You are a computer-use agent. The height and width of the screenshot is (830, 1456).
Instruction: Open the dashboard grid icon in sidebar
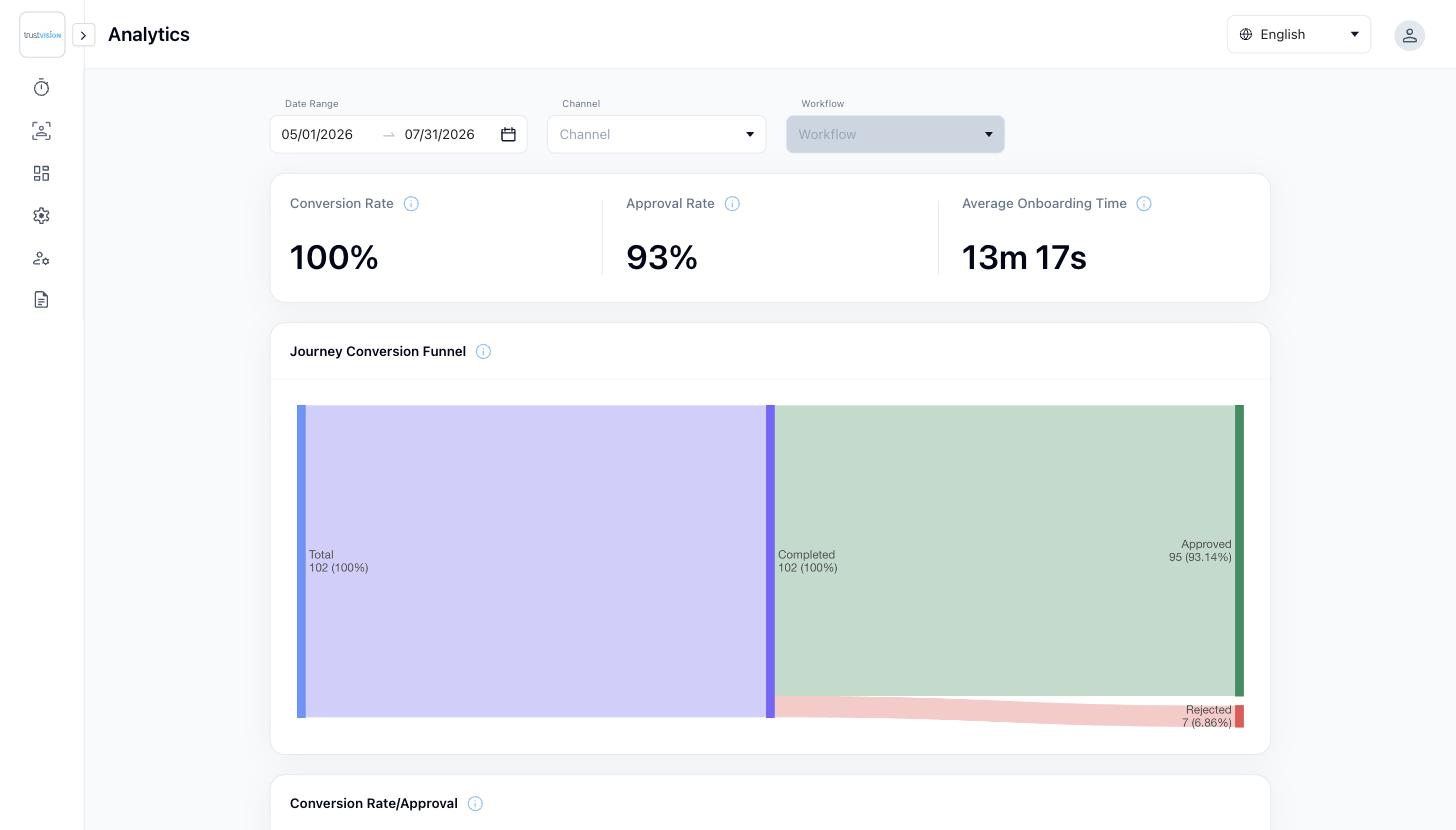[x=41, y=174]
